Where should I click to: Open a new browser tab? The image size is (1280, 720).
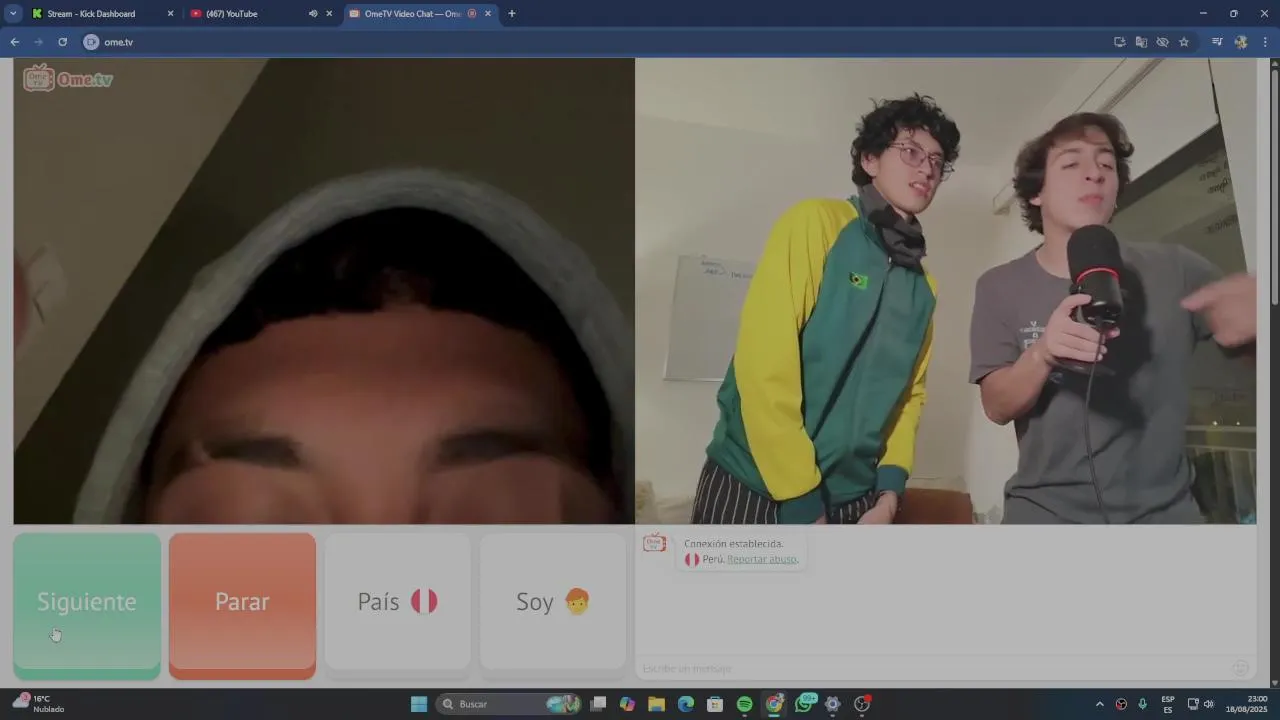(512, 14)
